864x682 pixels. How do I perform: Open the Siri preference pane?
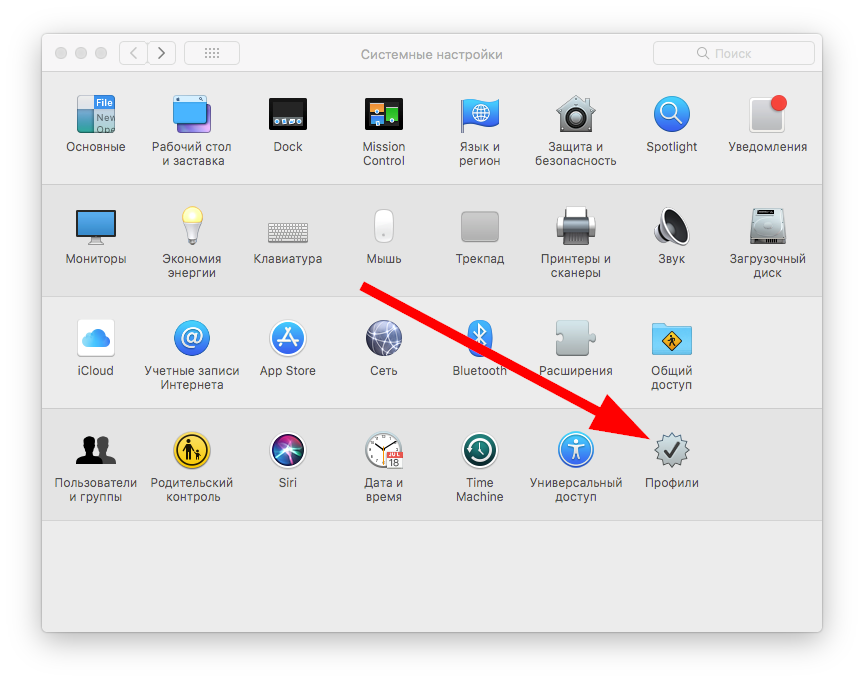[x=288, y=451]
